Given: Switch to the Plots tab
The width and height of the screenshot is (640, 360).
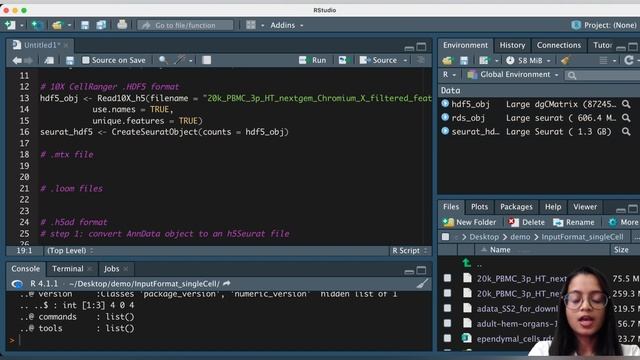Looking at the screenshot, I should coord(479,207).
